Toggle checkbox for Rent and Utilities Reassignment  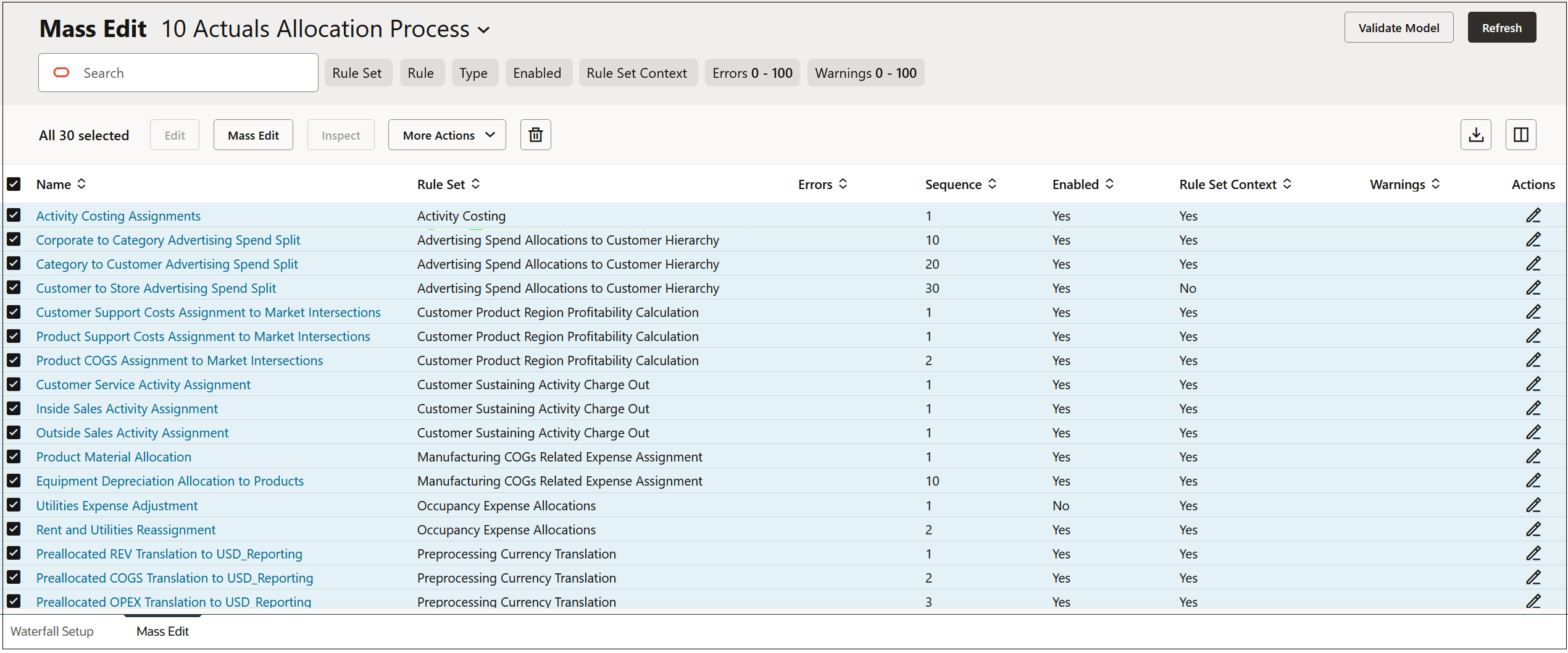(14, 529)
